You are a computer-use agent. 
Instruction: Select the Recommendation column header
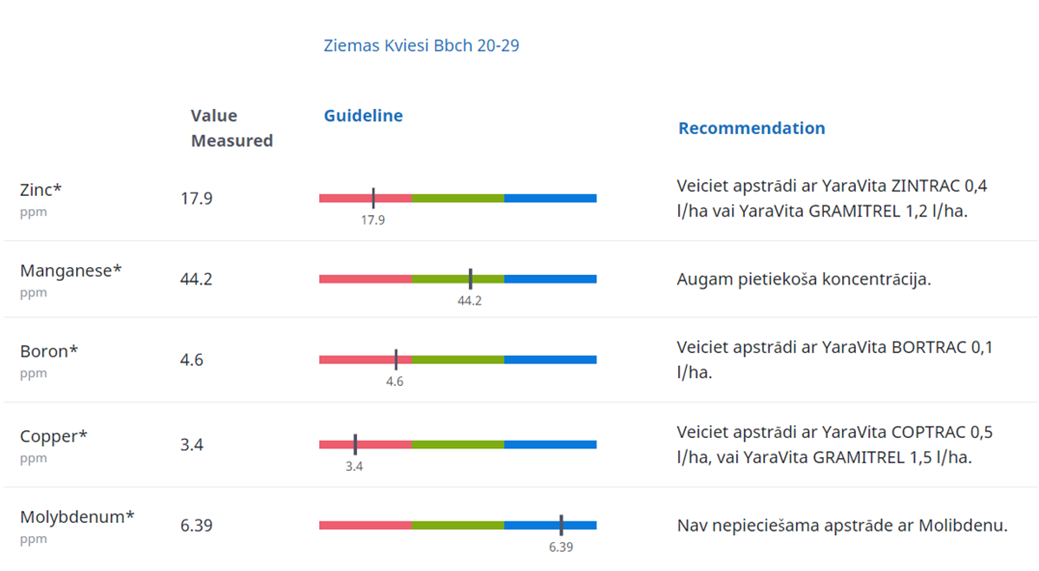coord(751,128)
